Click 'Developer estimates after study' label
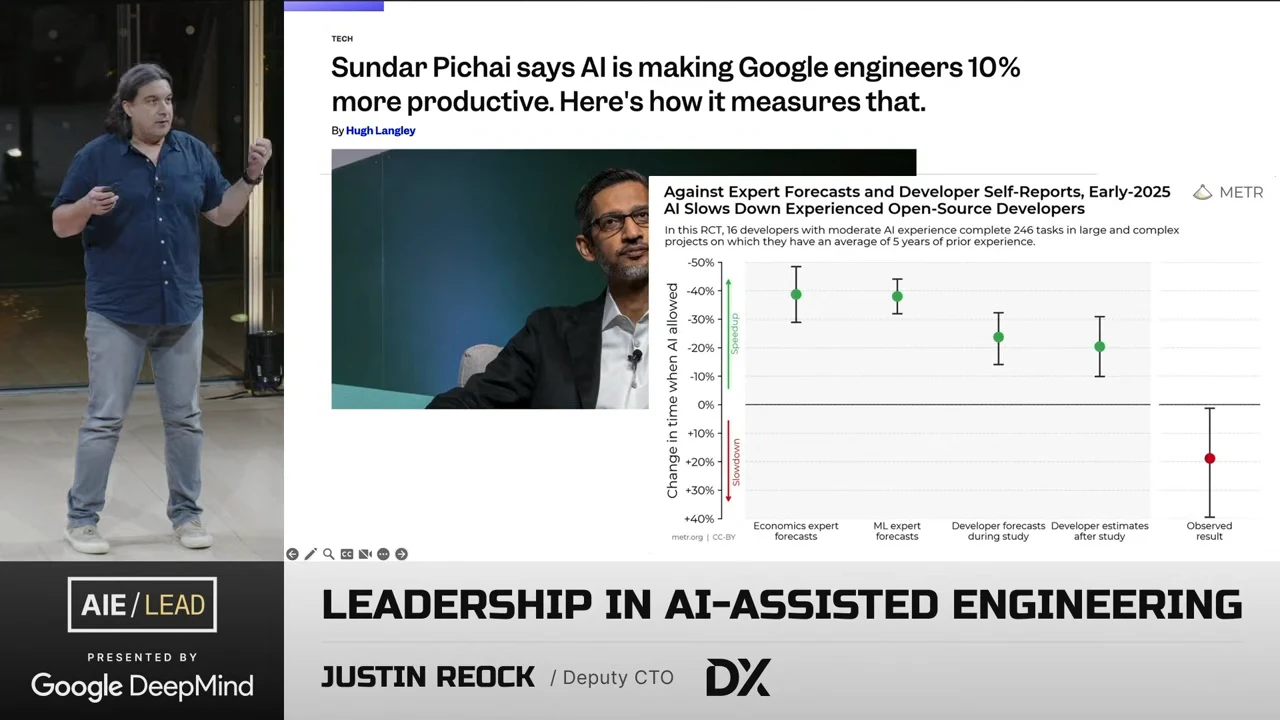Viewport: 1280px width, 720px height. (x=1099, y=531)
